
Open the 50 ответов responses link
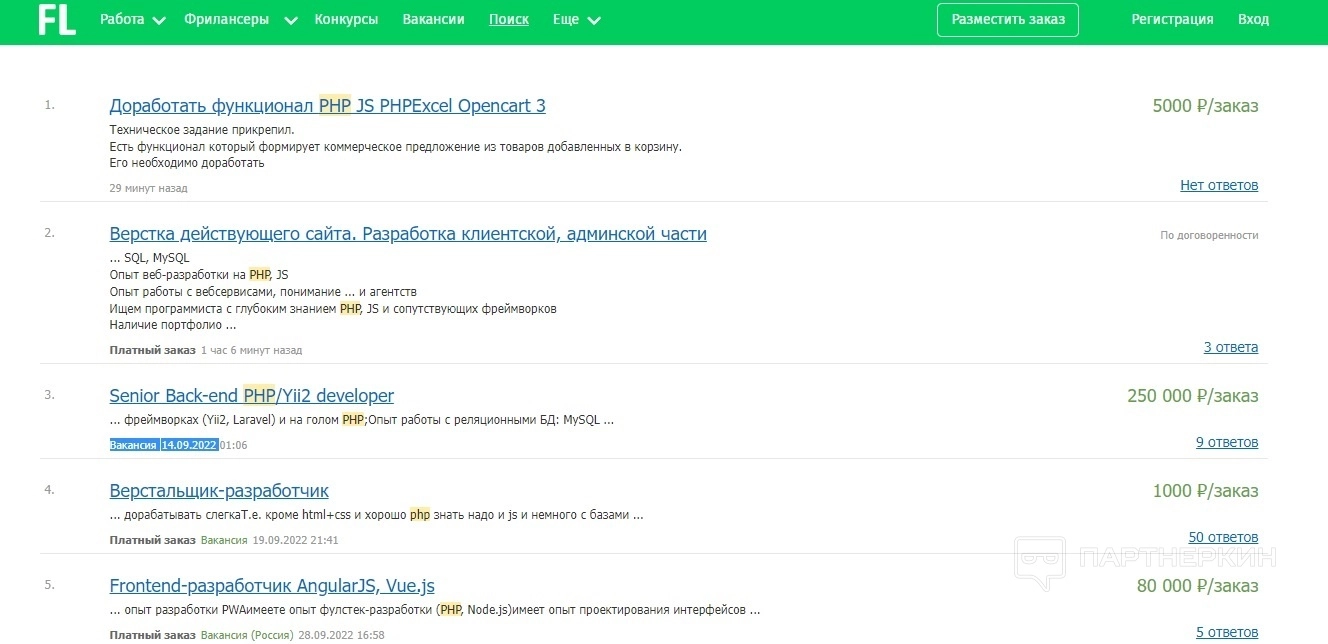[x=1223, y=537]
